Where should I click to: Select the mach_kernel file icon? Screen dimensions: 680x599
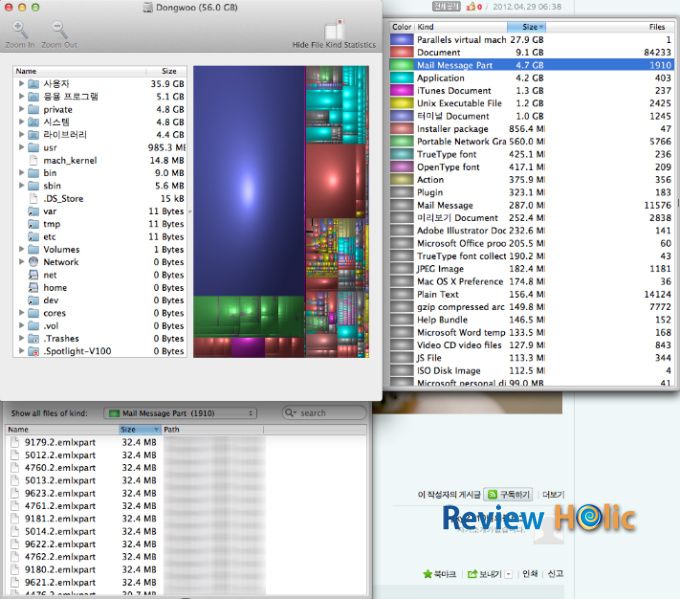[33, 160]
